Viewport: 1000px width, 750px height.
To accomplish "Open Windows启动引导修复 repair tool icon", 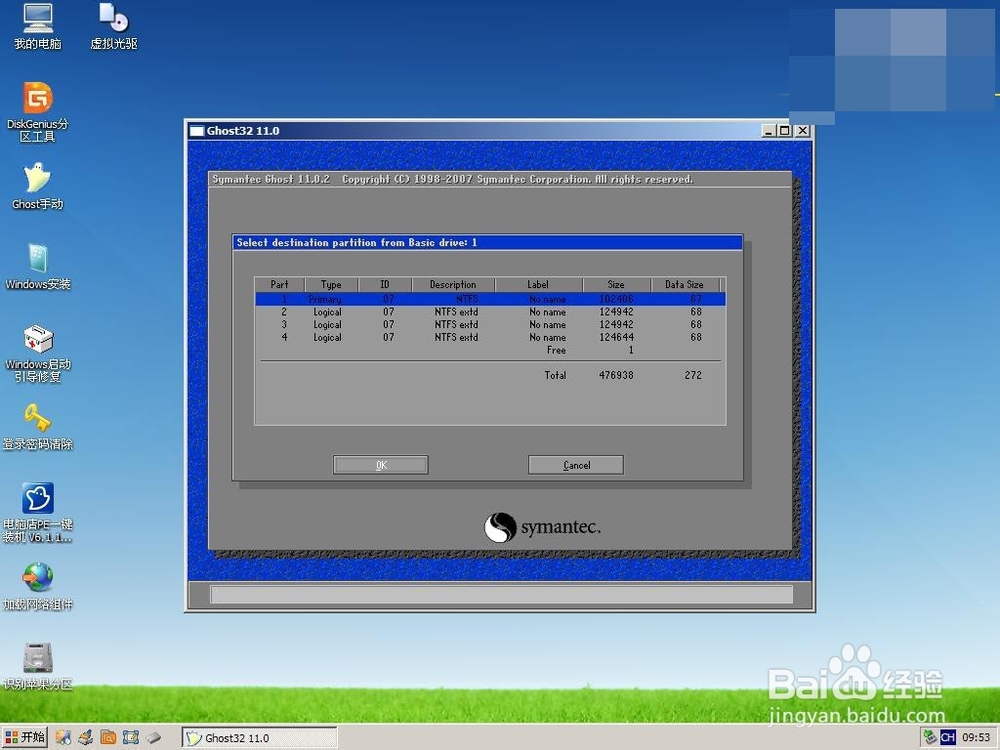I will coord(38,353).
